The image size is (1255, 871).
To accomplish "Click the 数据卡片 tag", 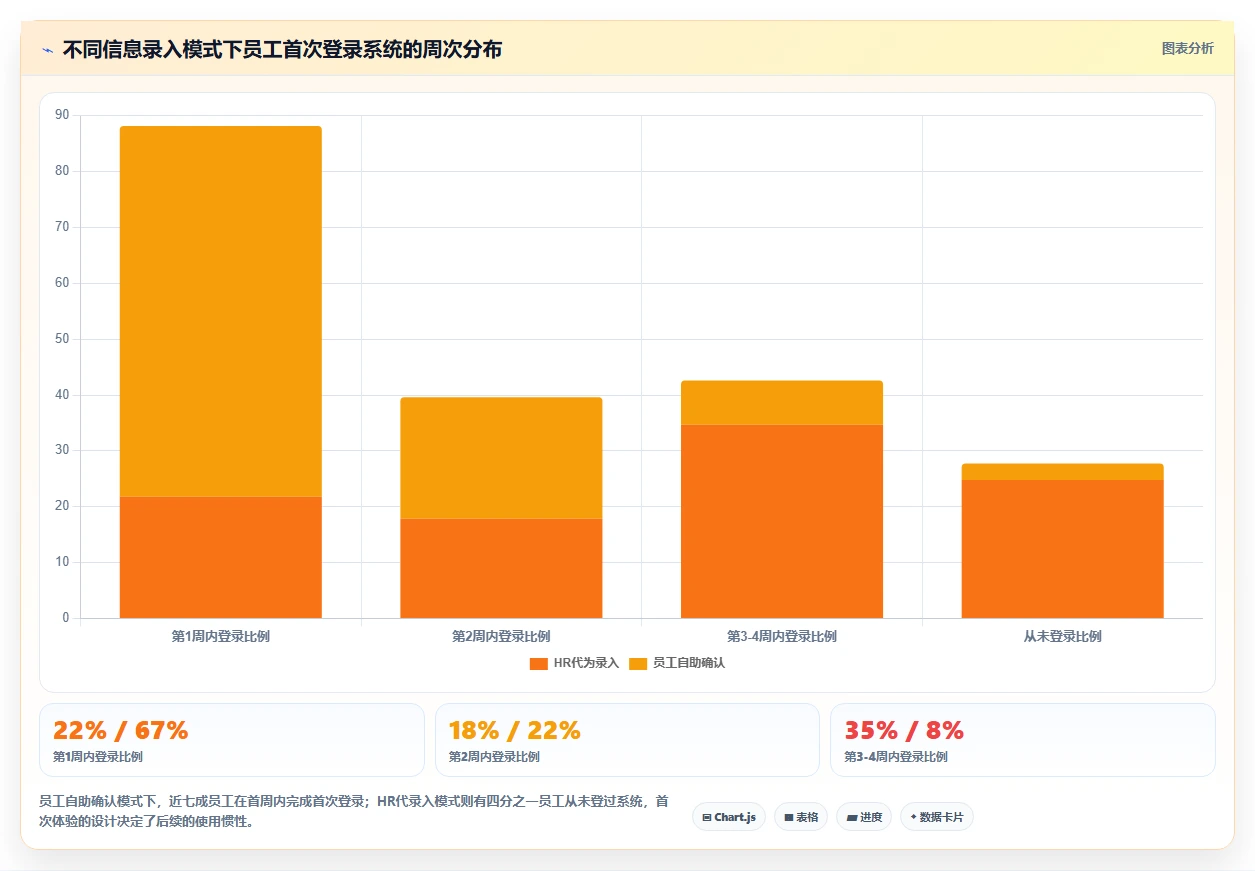I will [937, 817].
